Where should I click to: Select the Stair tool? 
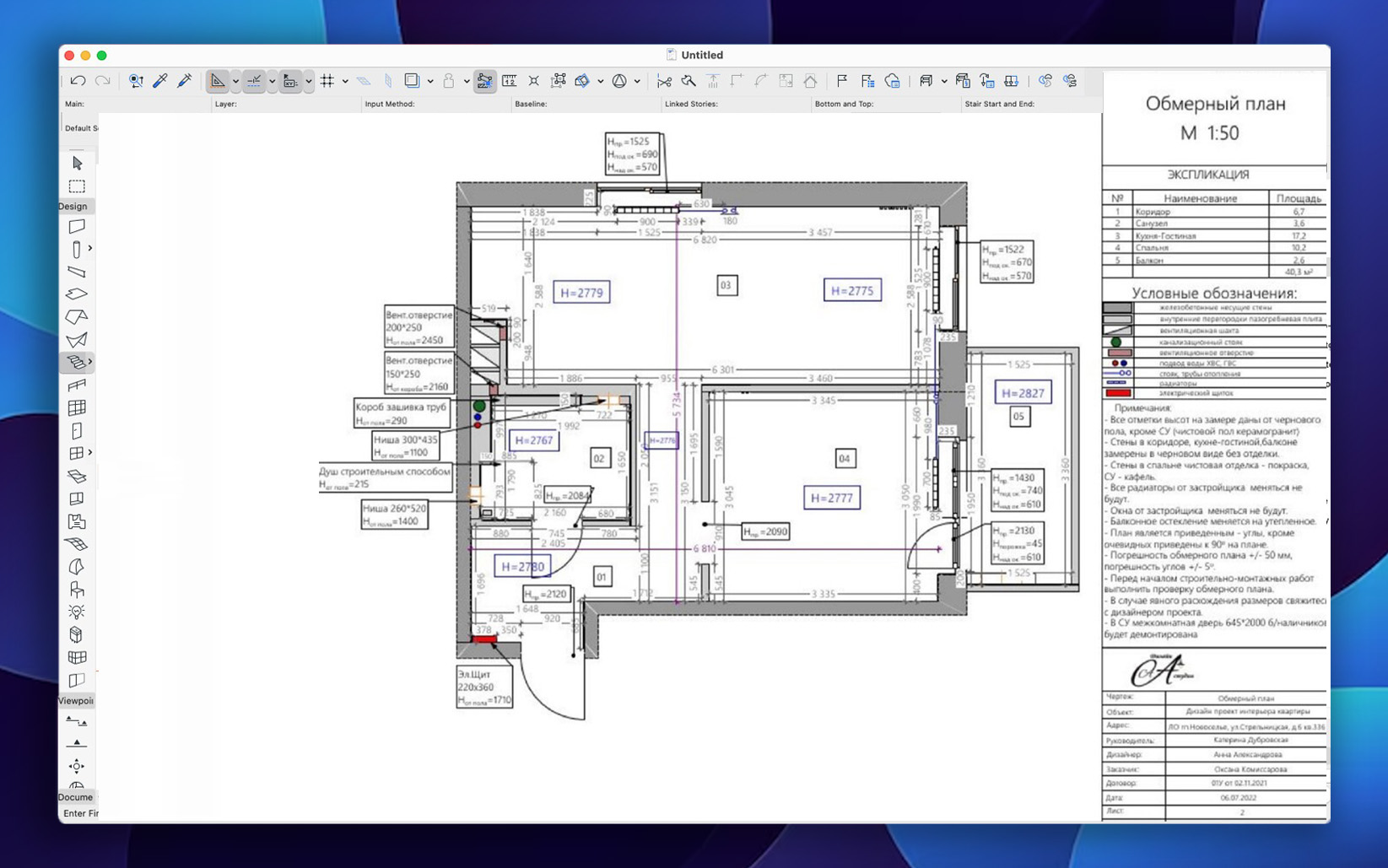pos(76,362)
